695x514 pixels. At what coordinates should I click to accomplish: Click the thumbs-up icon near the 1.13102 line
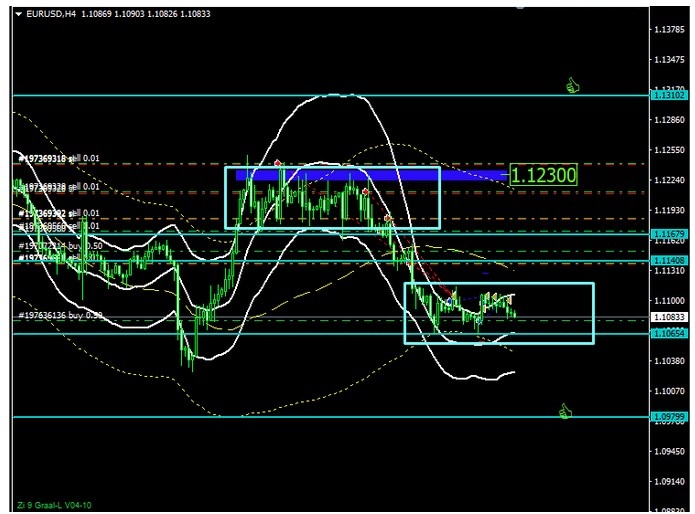point(573,86)
